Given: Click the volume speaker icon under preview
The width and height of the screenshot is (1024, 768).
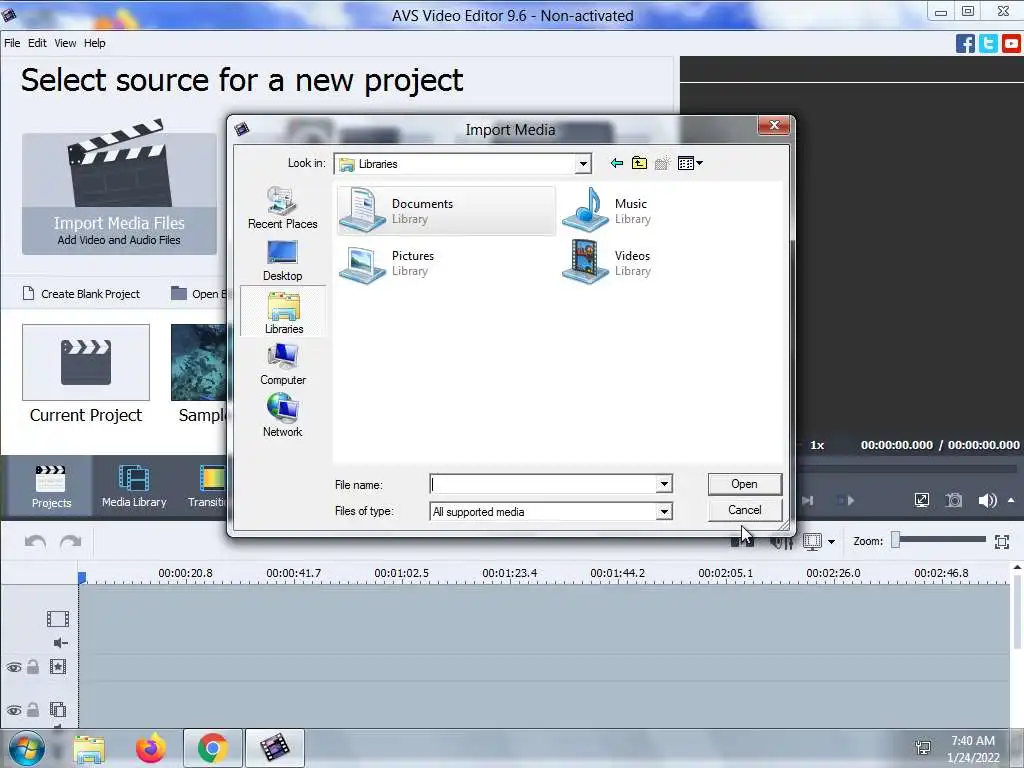Looking at the screenshot, I should pyautogui.click(x=987, y=501).
